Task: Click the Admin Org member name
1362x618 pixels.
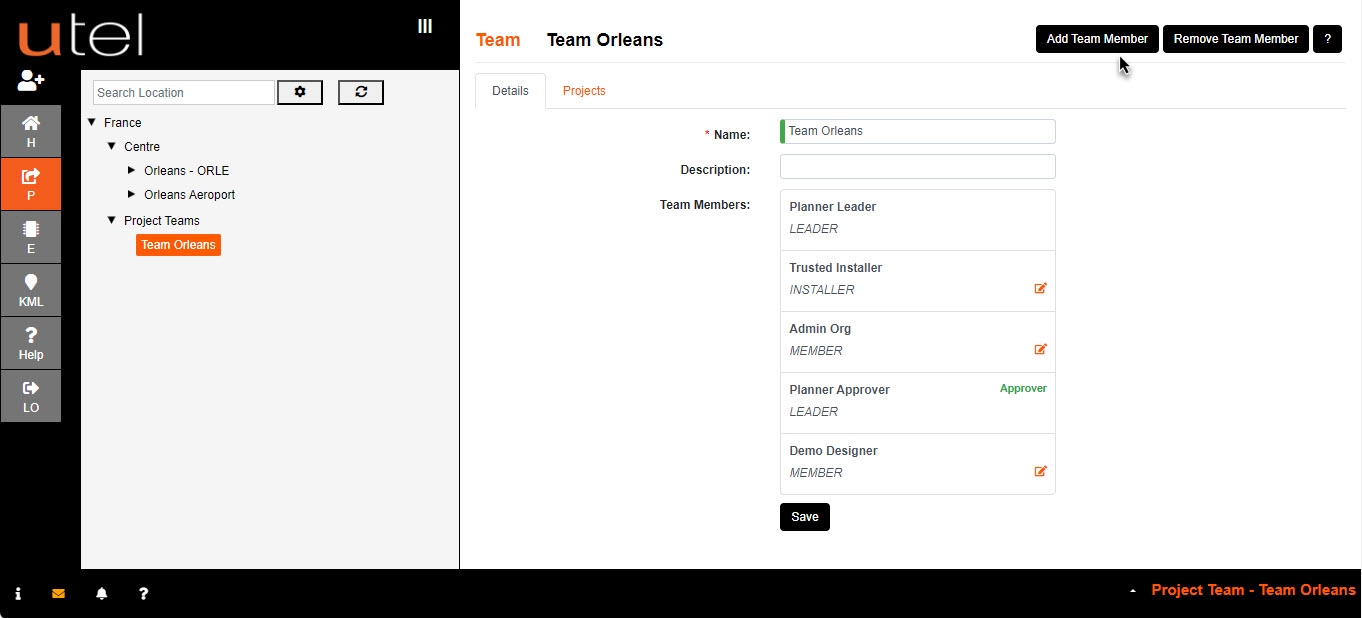Action: (x=820, y=329)
